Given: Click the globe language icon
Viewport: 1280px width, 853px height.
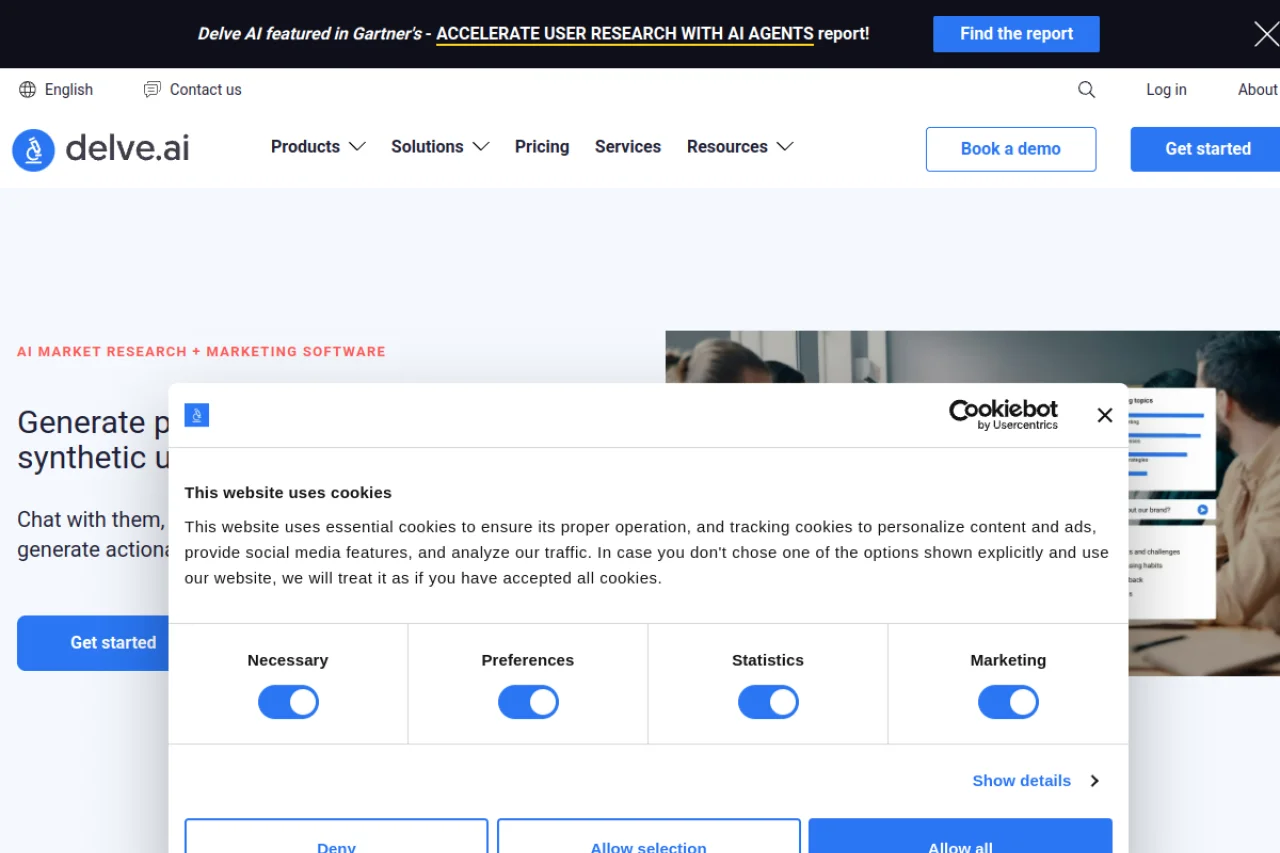Looking at the screenshot, I should click(27, 90).
